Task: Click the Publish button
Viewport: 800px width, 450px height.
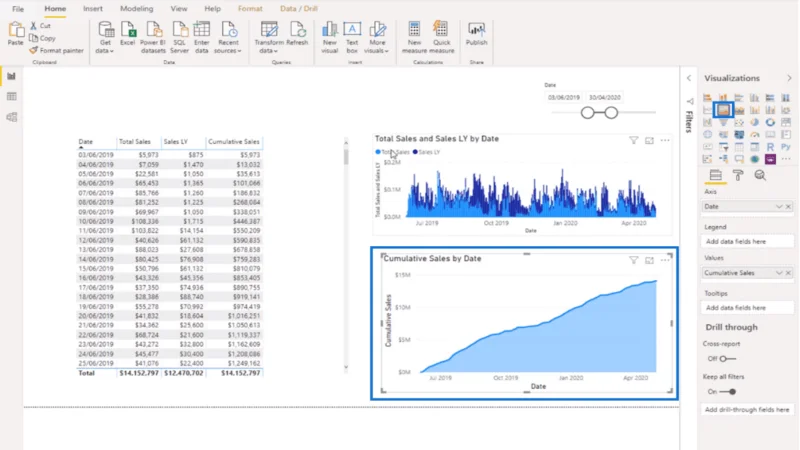Action: pyautogui.click(x=477, y=34)
